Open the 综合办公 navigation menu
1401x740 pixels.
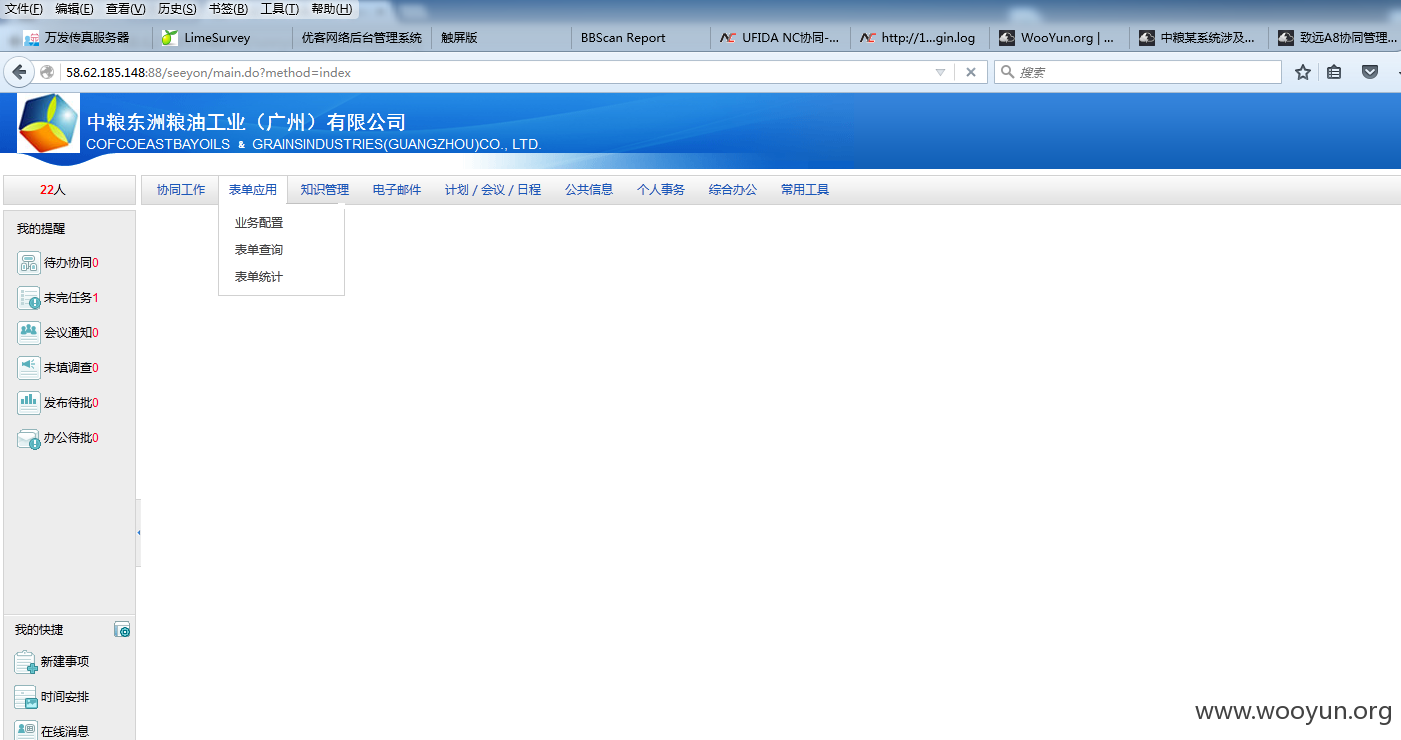733,190
